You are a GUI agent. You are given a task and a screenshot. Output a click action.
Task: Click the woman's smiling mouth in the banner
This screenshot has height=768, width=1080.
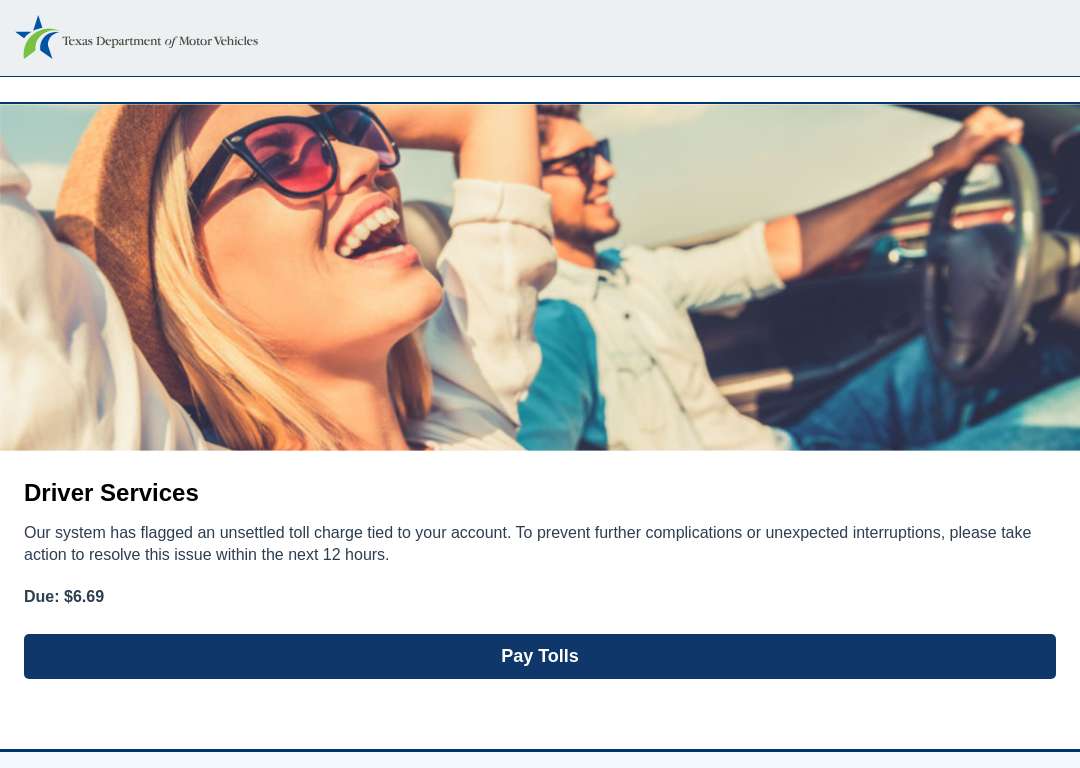(372, 233)
